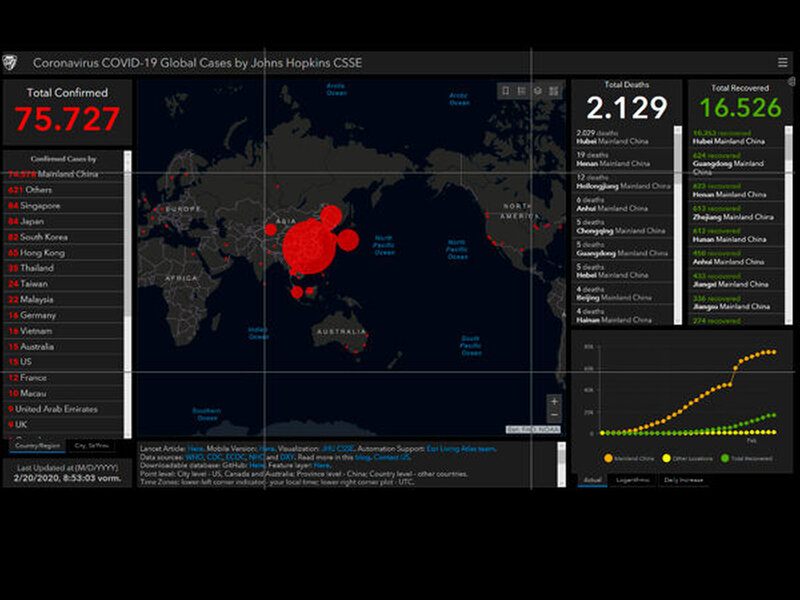
Task: Open the GitHub Here link
Action: click(257, 465)
